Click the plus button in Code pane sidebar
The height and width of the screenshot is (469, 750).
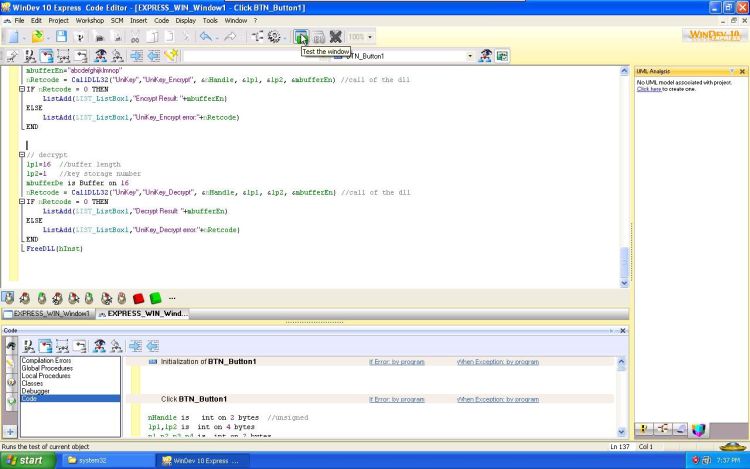(10, 432)
